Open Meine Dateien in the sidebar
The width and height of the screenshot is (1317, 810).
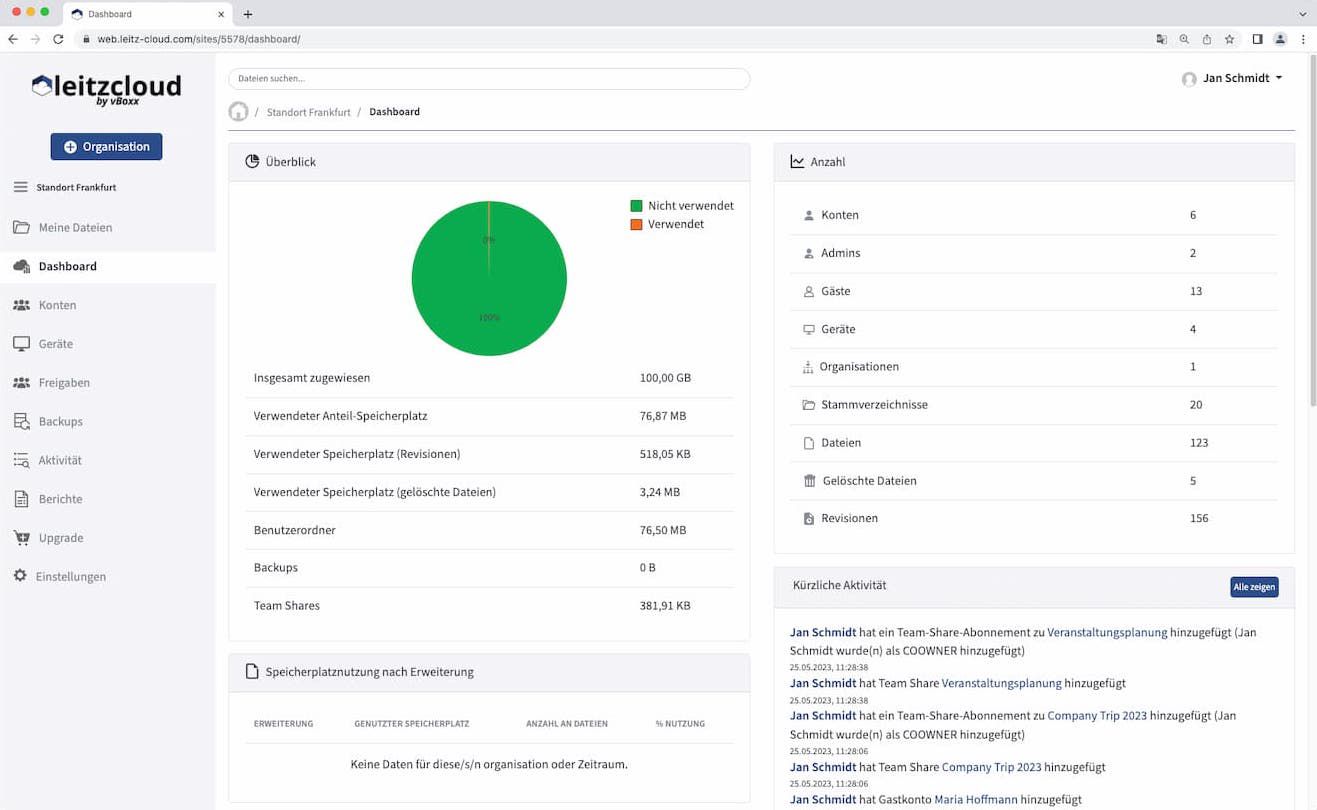click(x=75, y=228)
